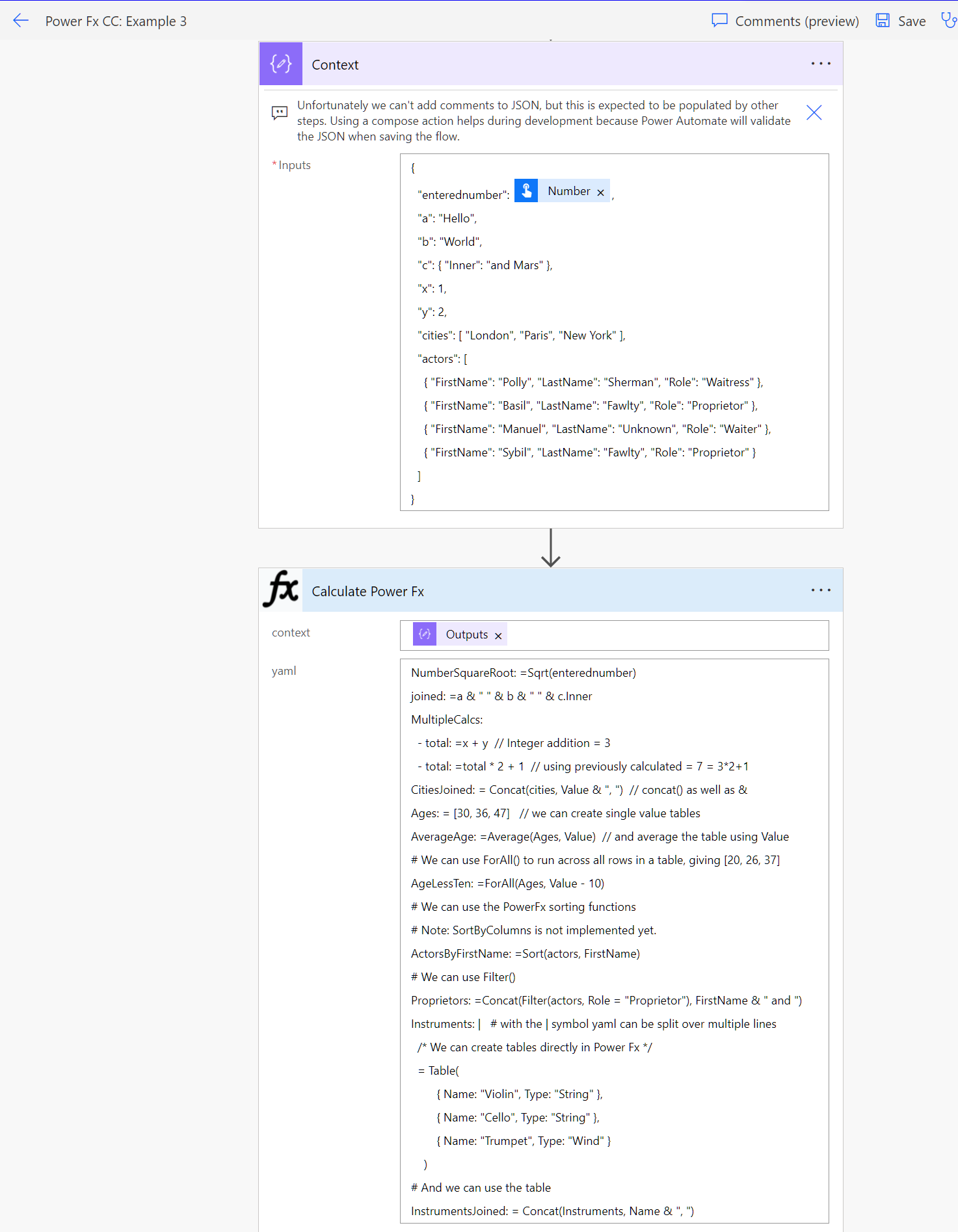The height and width of the screenshot is (1232, 958).
Task: Click the MultipleCalcs yaml line
Action: (447, 720)
